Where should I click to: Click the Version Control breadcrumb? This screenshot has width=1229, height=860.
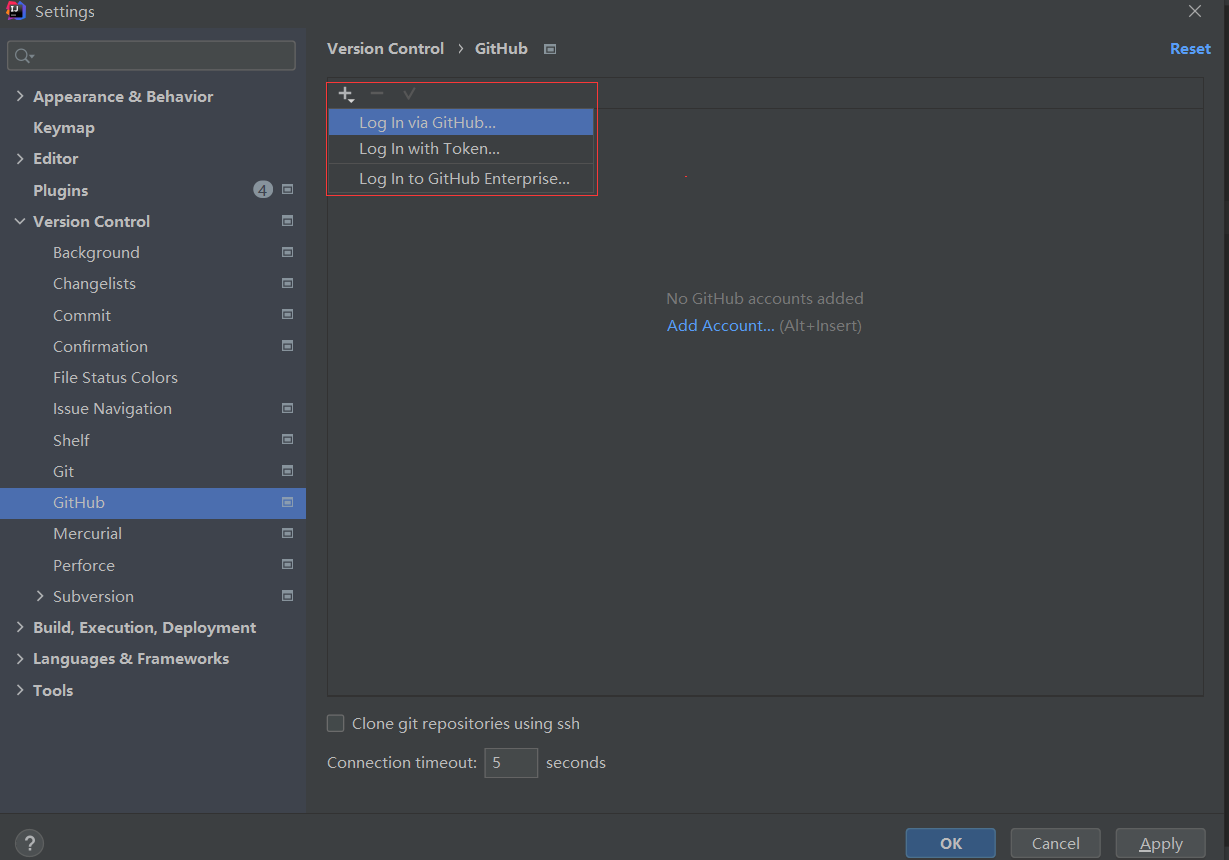pos(385,48)
